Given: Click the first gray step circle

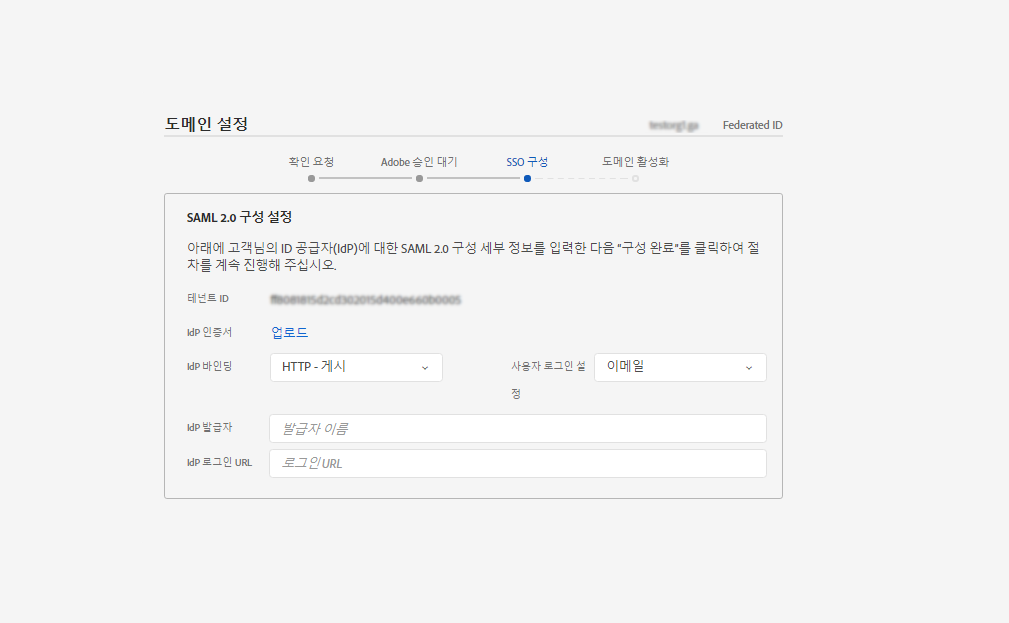Looking at the screenshot, I should [x=311, y=178].
